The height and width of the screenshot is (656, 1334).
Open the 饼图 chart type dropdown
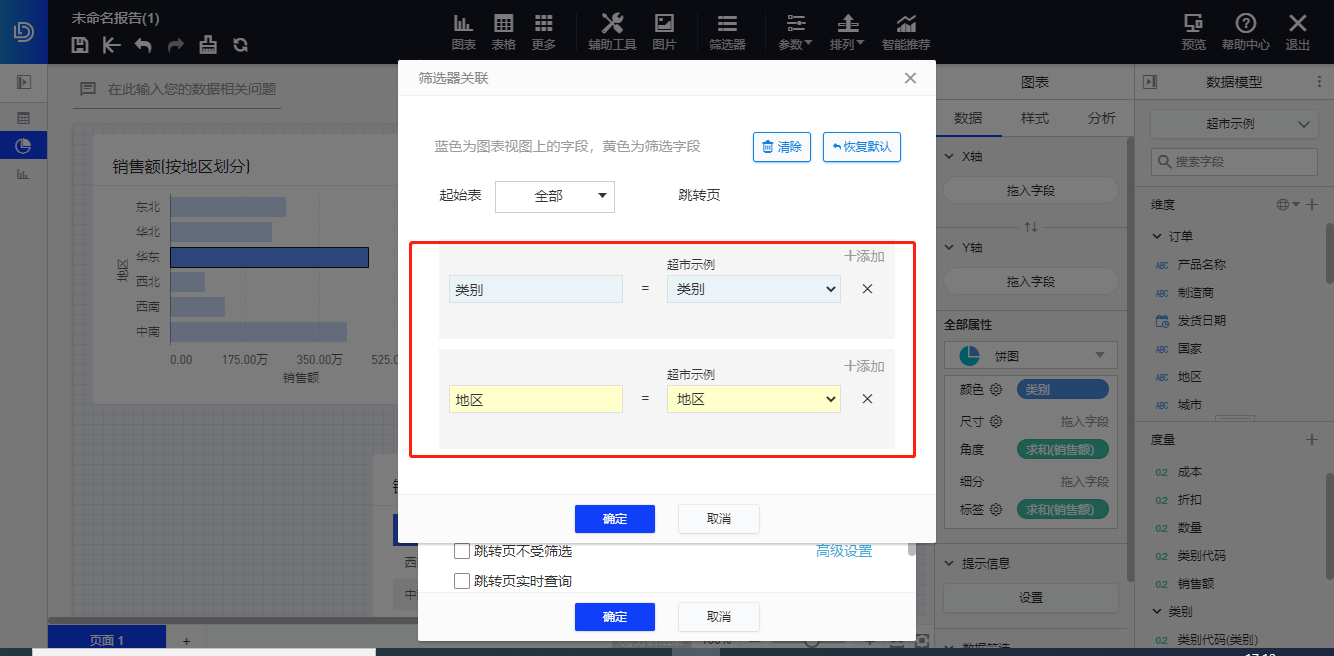(x=1030, y=355)
